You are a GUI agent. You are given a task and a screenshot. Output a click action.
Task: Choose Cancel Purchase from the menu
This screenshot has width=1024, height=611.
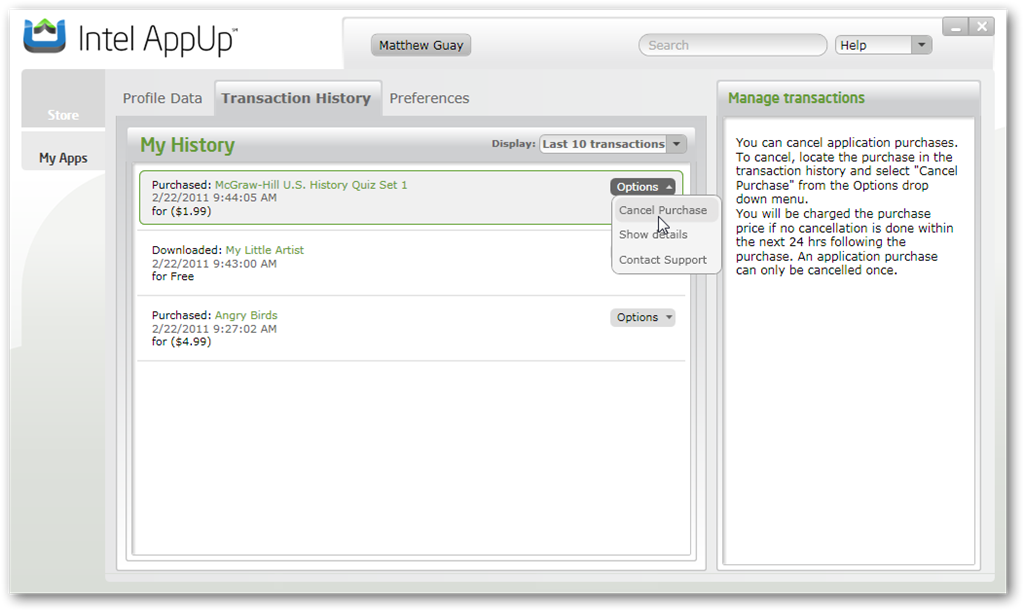click(663, 210)
